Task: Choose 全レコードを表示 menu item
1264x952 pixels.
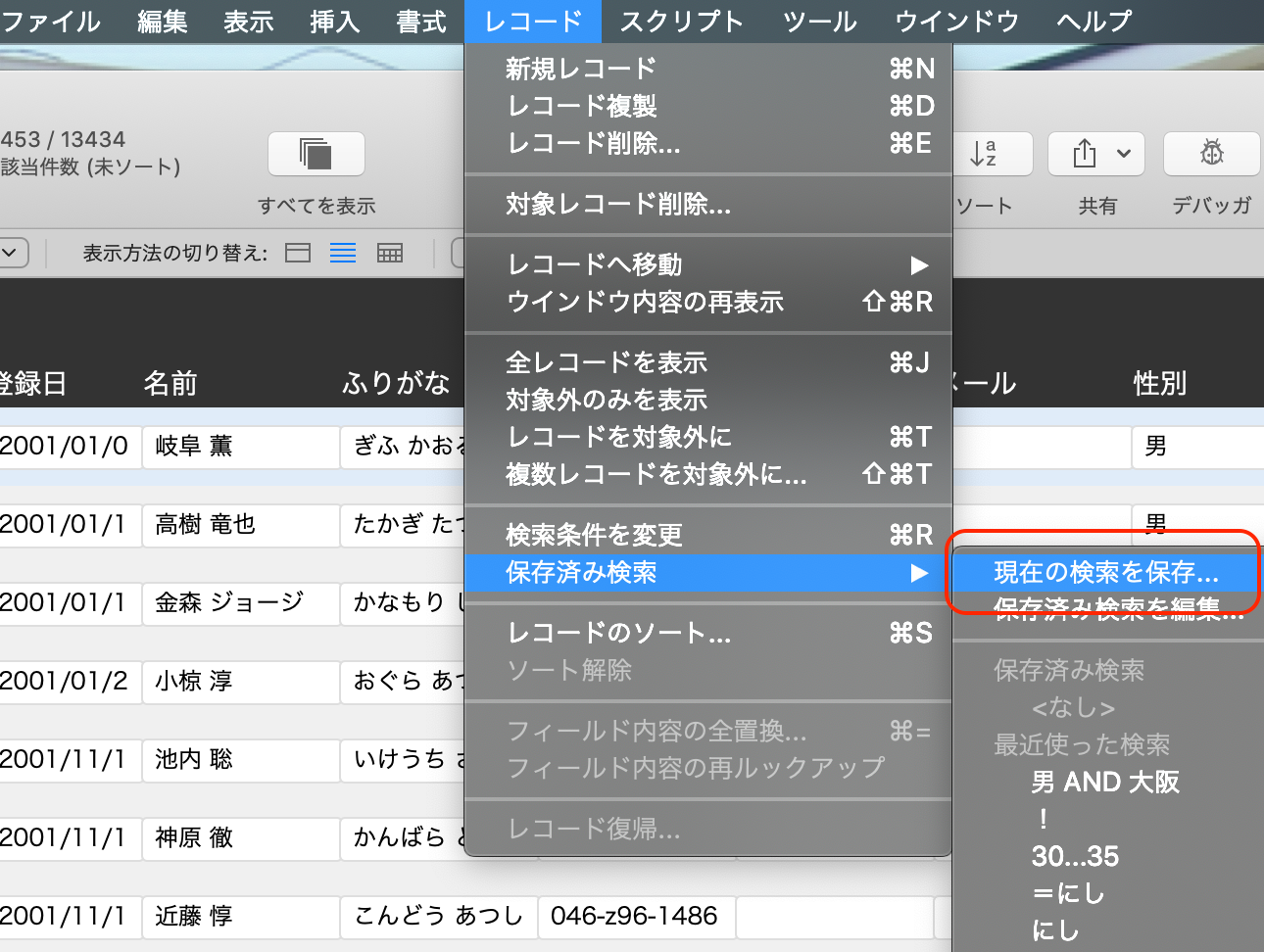Action: click(x=708, y=362)
